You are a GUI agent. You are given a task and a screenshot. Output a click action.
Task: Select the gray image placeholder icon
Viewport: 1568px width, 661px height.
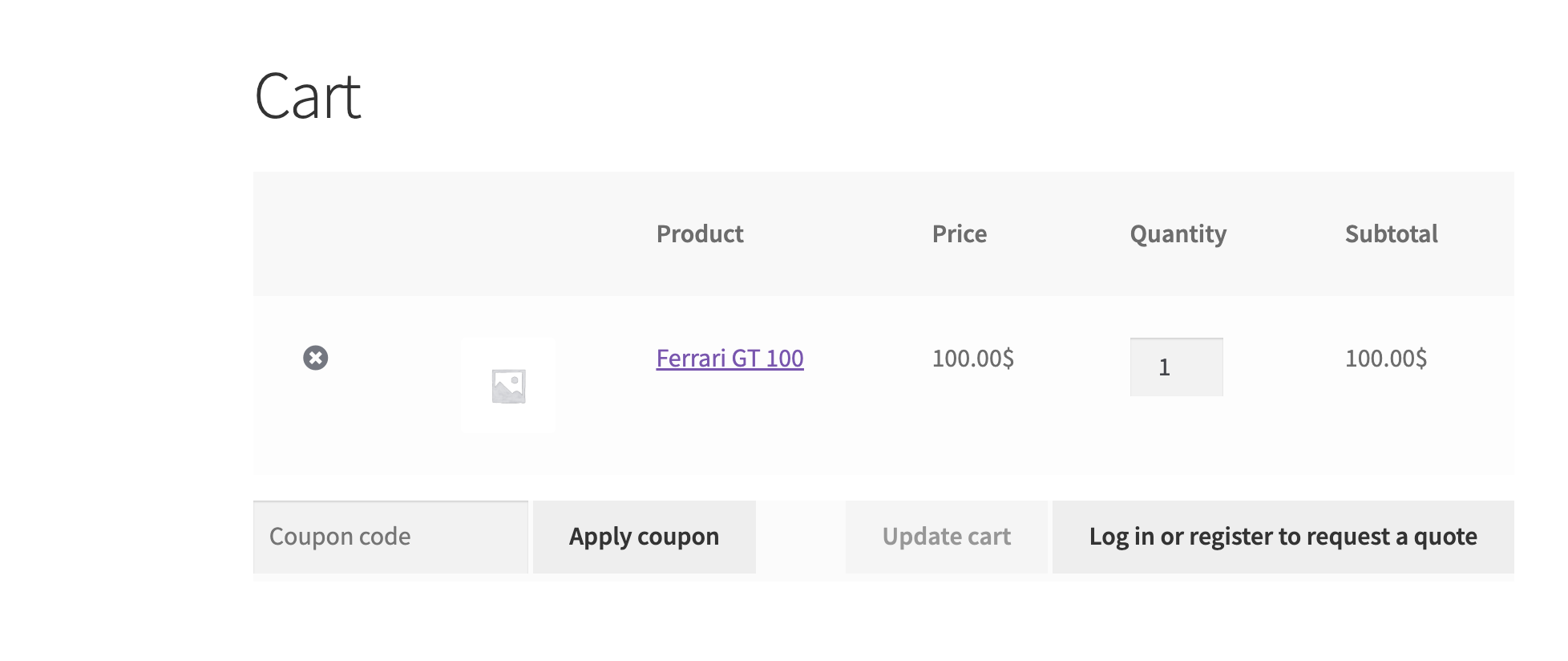(x=508, y=386)
